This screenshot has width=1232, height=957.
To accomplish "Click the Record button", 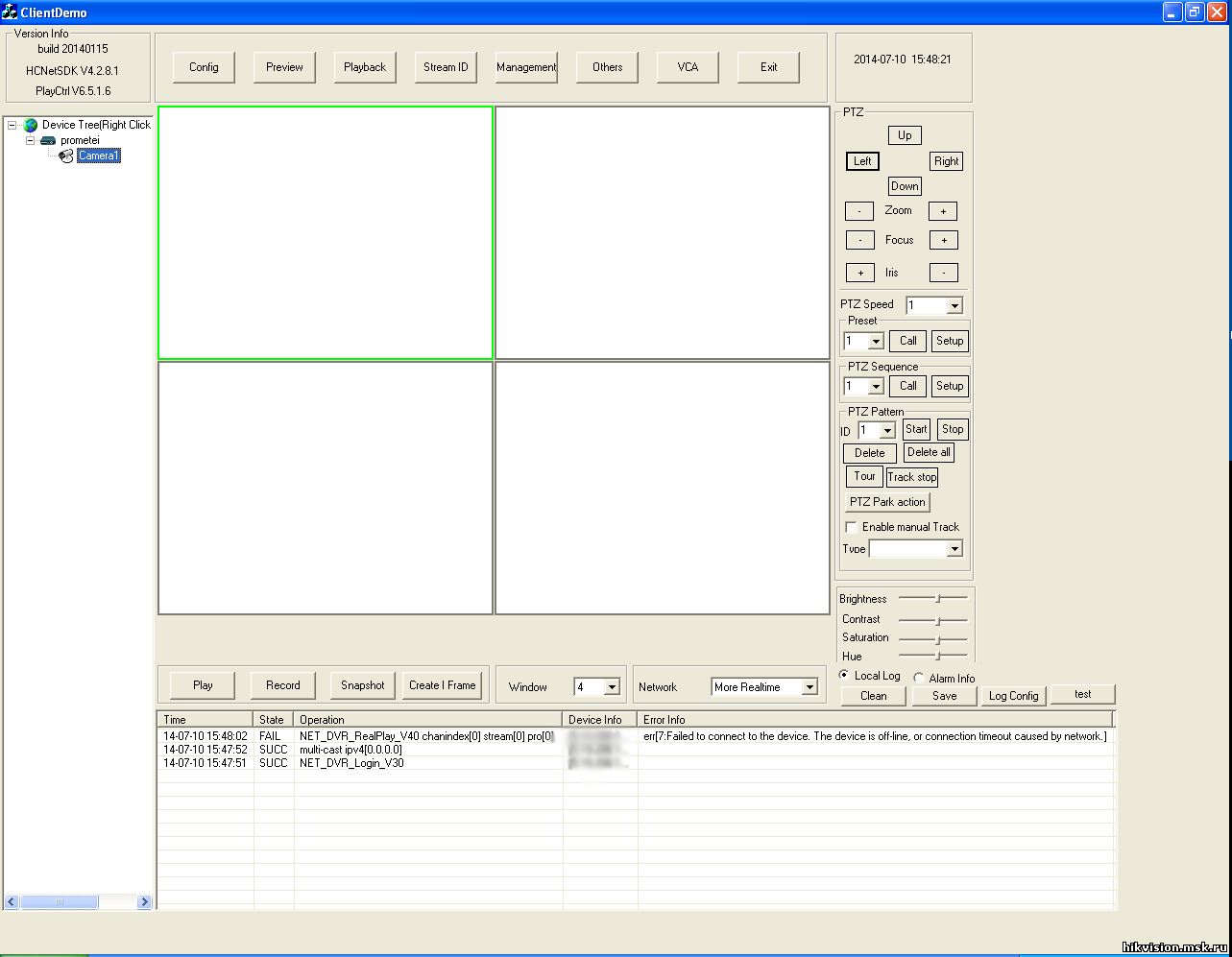I will [x=283, y=685].
